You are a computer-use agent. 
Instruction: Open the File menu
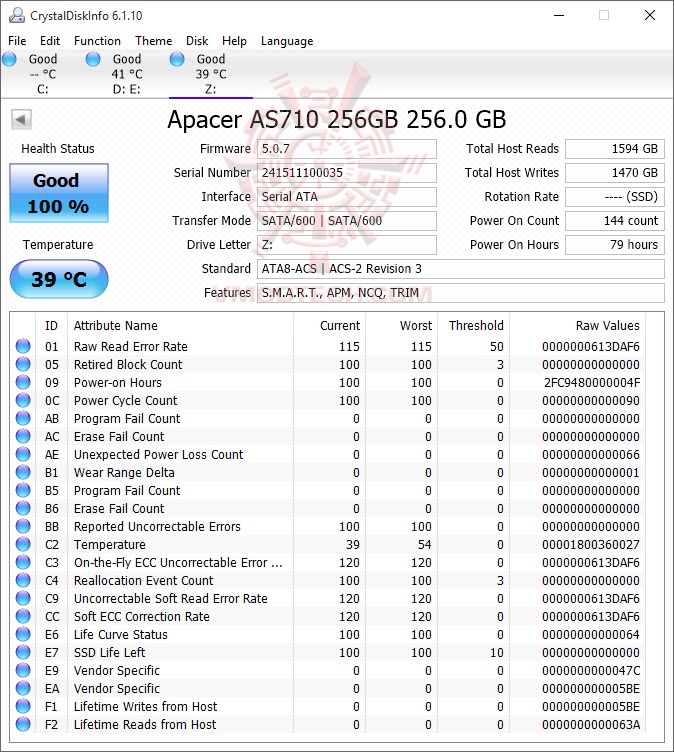[17, 41]
